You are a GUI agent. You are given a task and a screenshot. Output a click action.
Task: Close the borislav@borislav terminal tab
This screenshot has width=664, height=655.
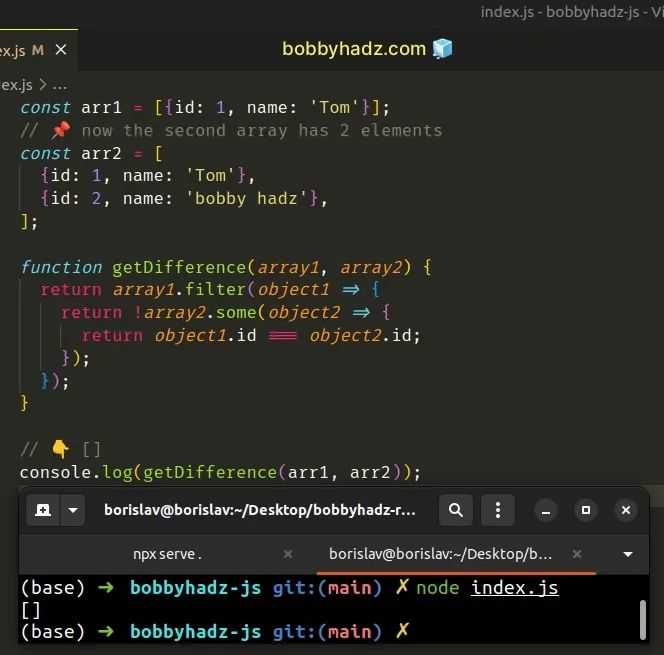(x=577, y=554)
